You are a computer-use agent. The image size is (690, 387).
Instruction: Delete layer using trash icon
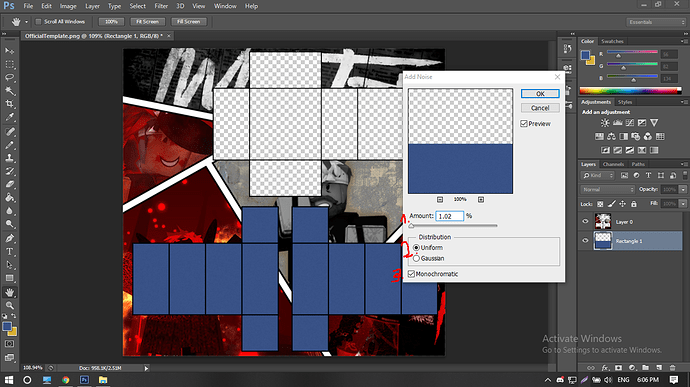pyautogui.click(x=672, y=368)
